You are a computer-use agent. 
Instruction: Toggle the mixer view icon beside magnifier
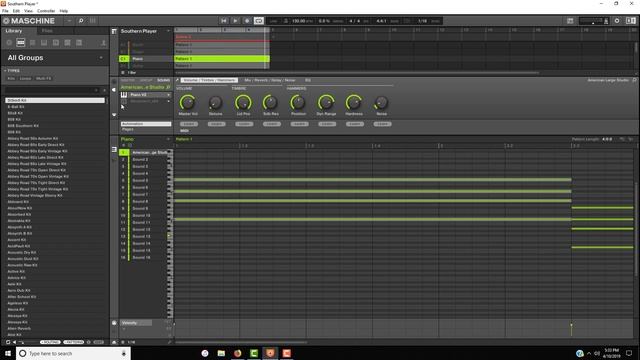[x=93, y=21]
